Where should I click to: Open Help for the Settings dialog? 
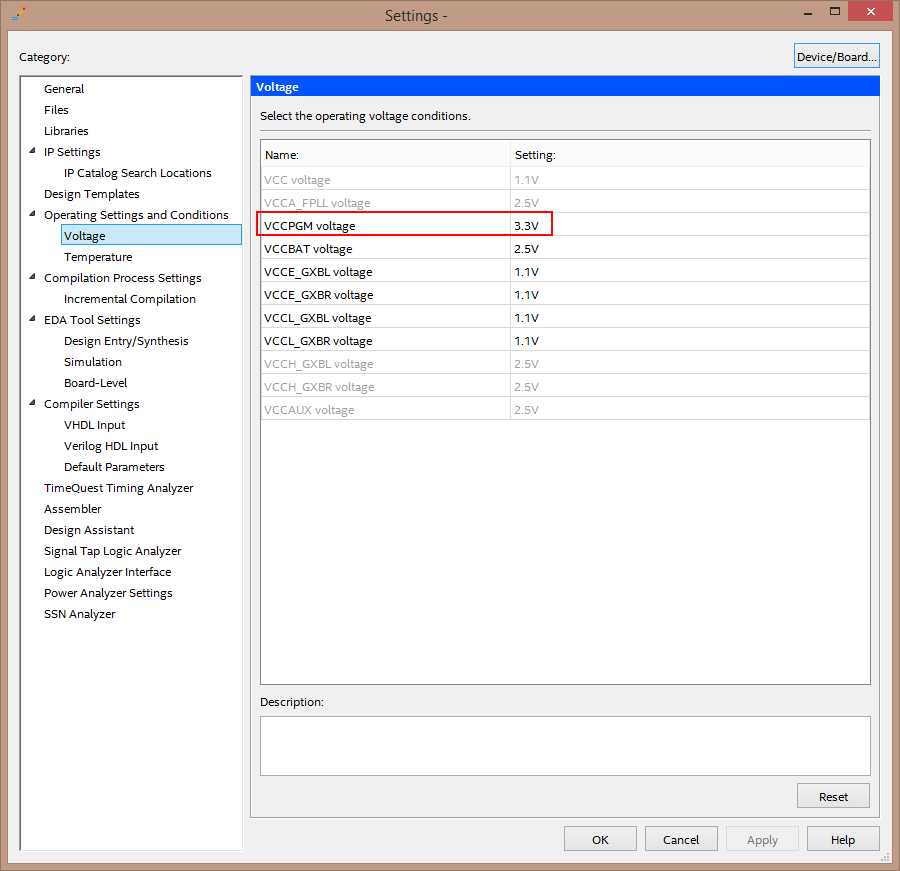pyautogui.click(x=843, y=839)
